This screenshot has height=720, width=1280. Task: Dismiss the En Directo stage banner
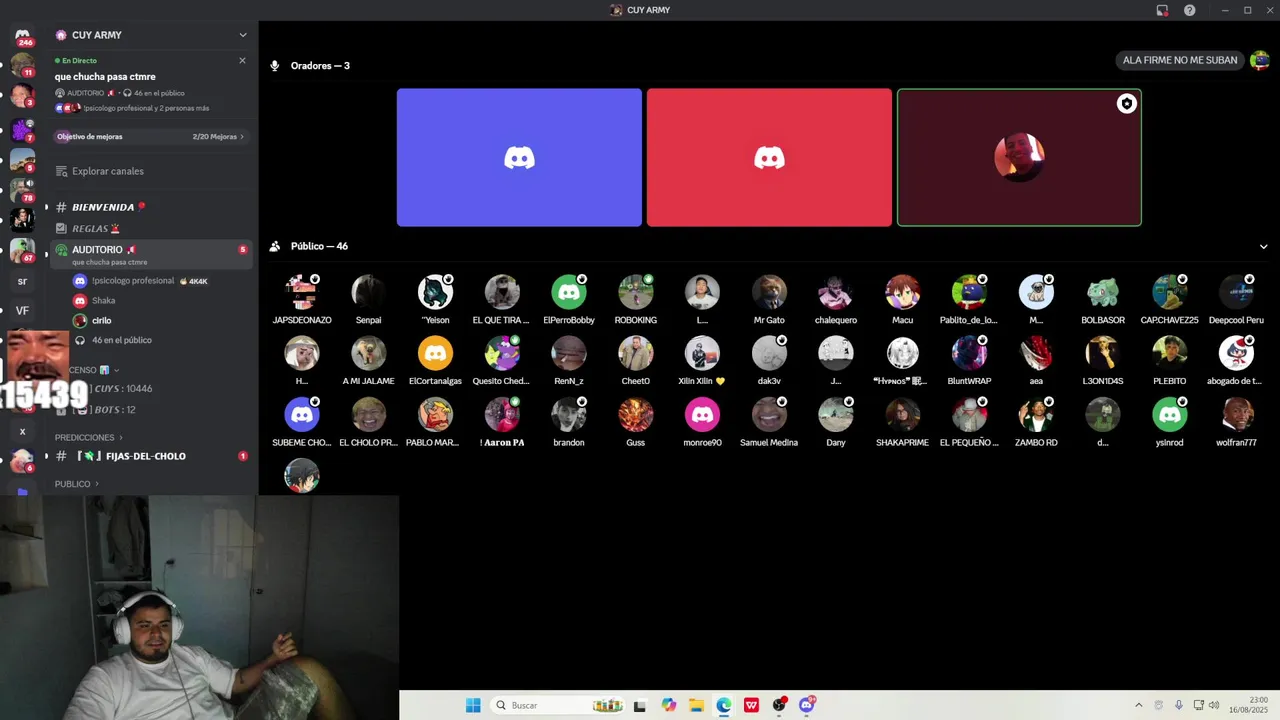tap(242, 60)
